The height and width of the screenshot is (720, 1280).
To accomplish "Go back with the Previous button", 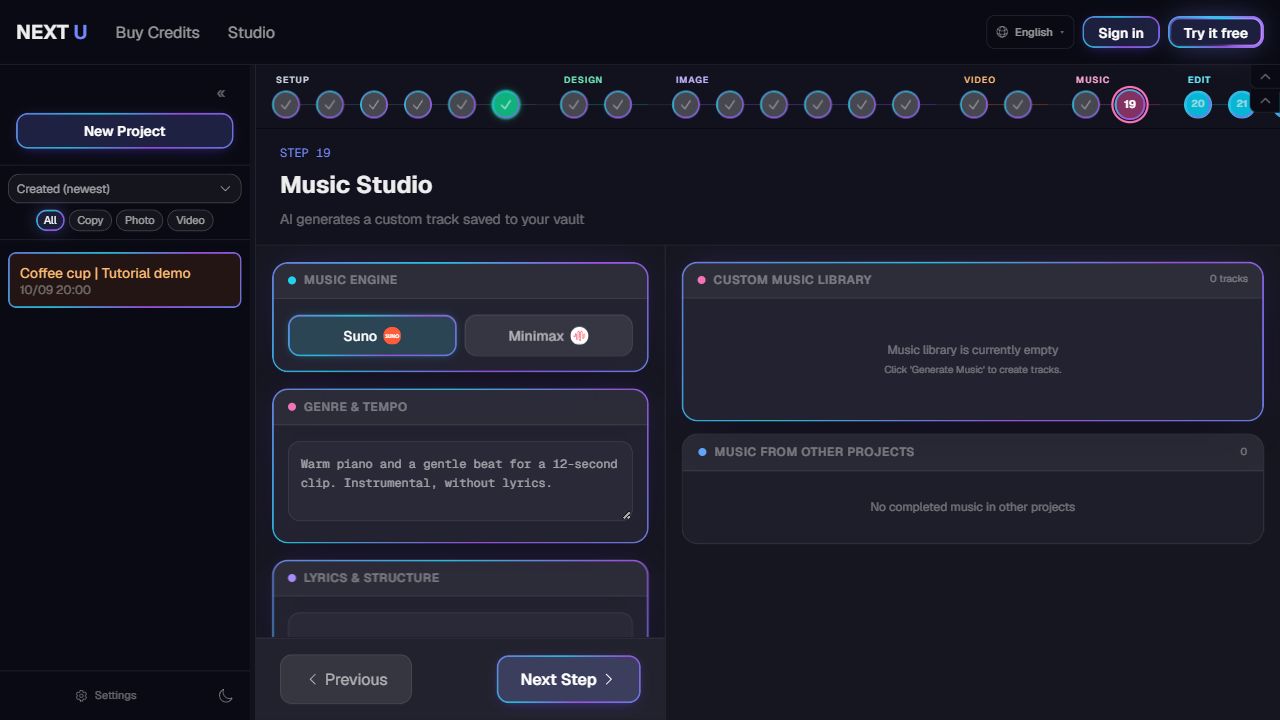I will [x=346, y=679].
